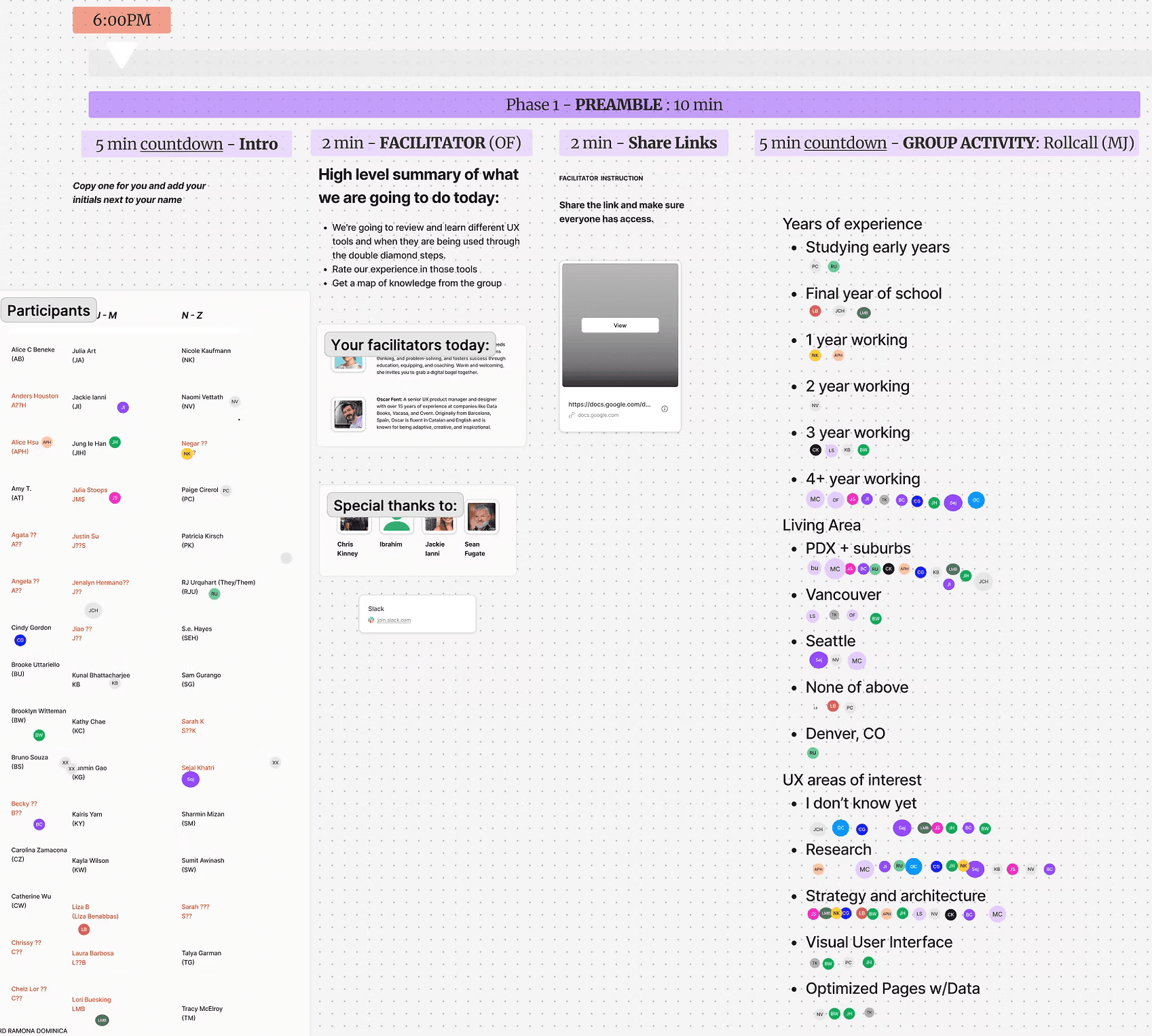Click the Sej avatar under Seattle
1152x1036 pixels.
(x=819, y=660)
